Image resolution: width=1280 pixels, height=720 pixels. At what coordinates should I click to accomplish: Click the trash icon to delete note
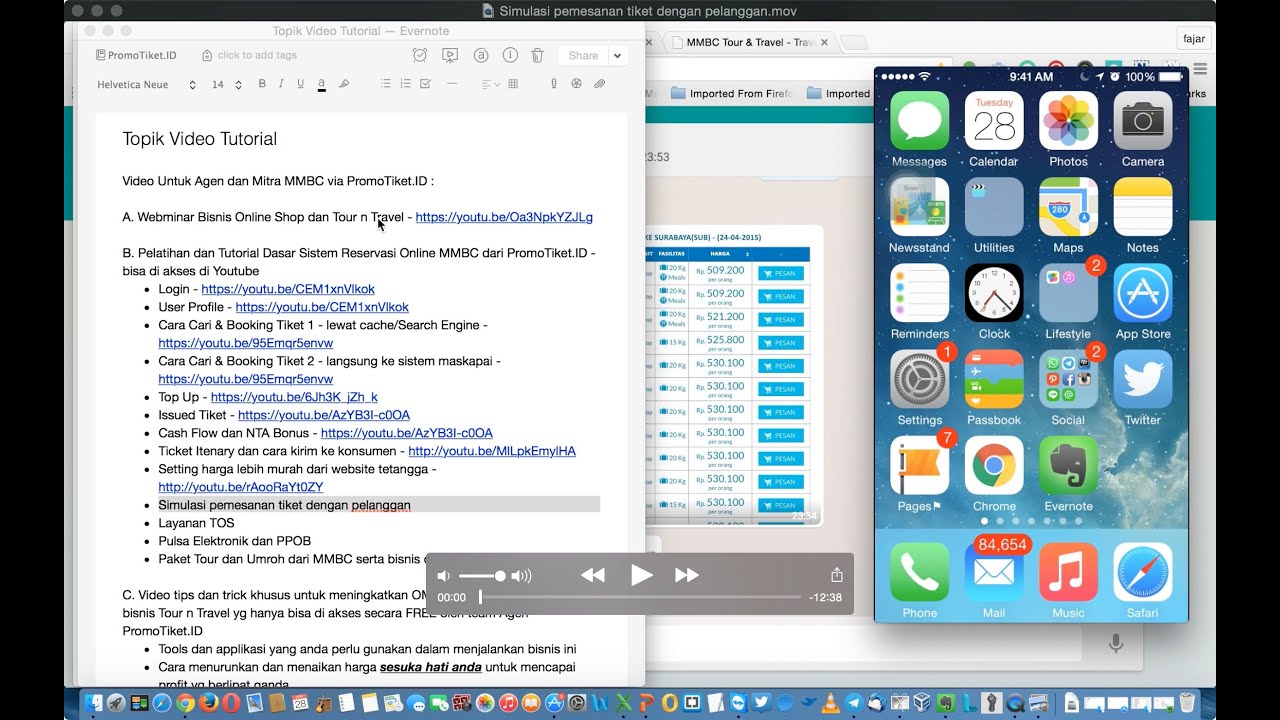[537, 56]
